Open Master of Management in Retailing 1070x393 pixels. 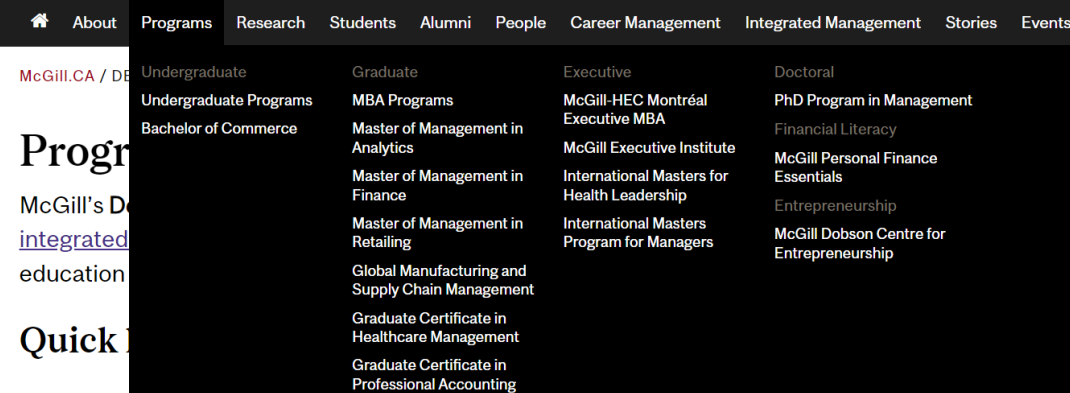pyautogui.click(x=437, y=233)
